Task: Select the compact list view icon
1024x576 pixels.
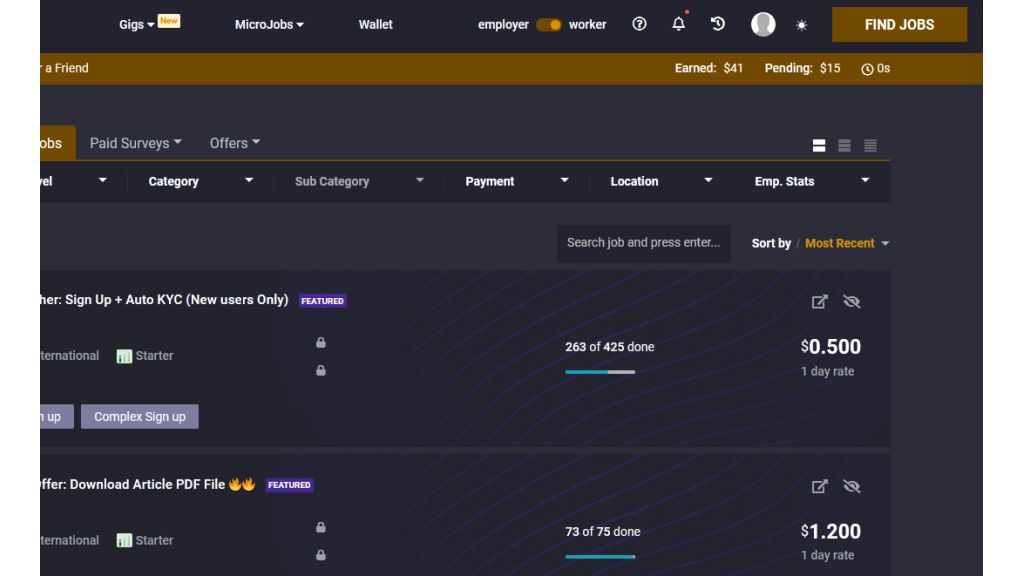Action: pos(870,146)
